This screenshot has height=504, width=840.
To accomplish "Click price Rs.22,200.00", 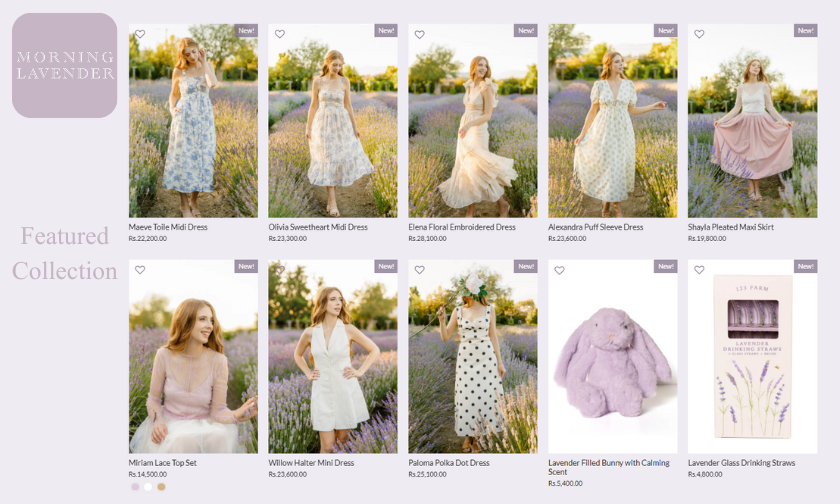I will [148, 239].
